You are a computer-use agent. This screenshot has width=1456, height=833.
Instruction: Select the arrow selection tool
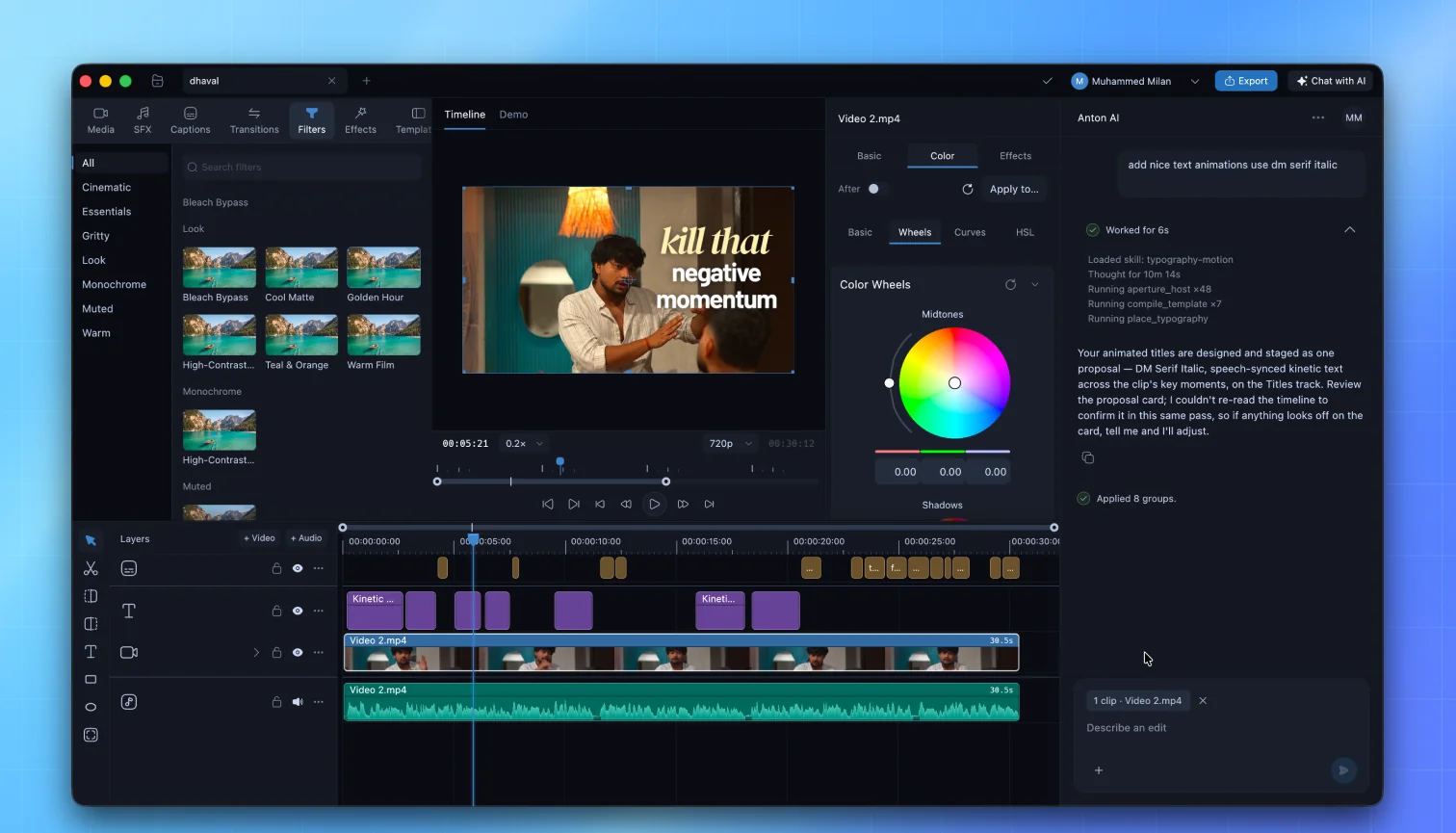[x=91, y=540]
